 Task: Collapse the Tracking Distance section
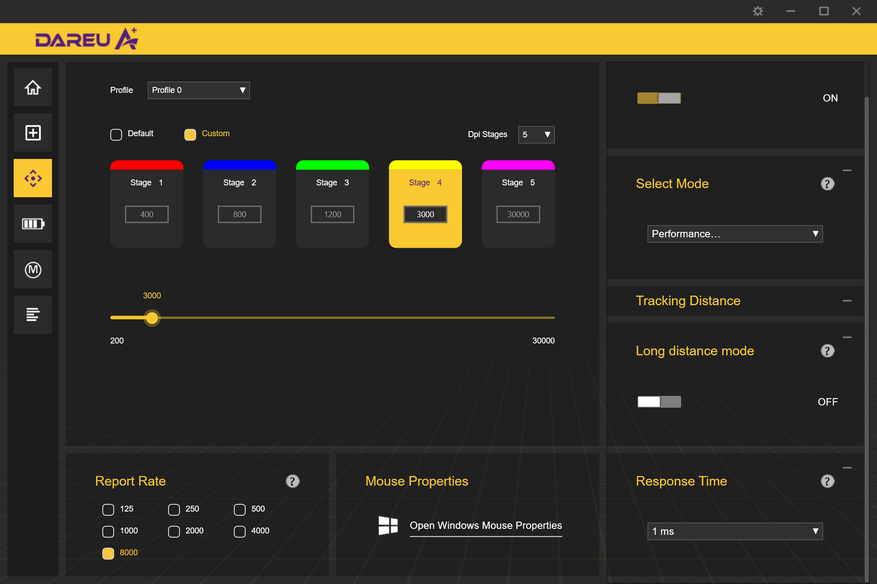[x=847, y=301]
